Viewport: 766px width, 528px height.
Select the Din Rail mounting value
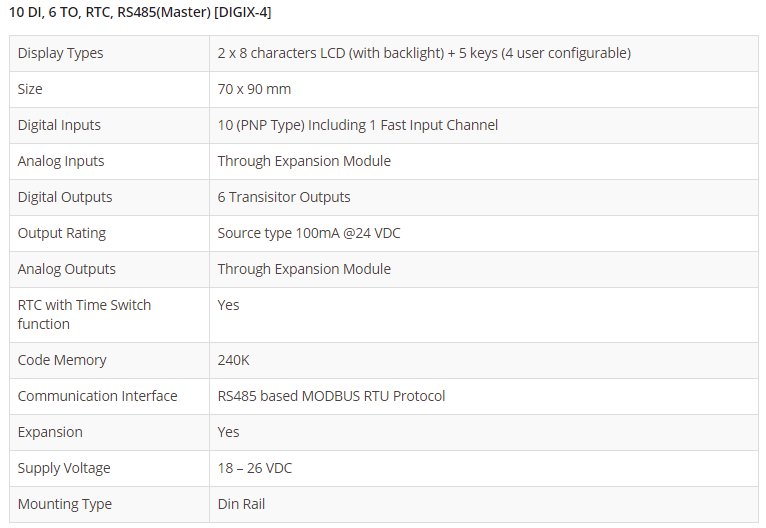click(242, 504)
